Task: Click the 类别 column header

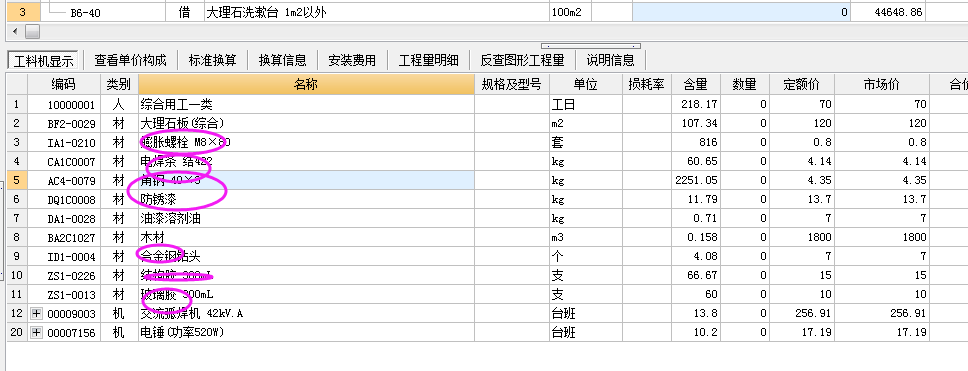Action: pos(119,85)
